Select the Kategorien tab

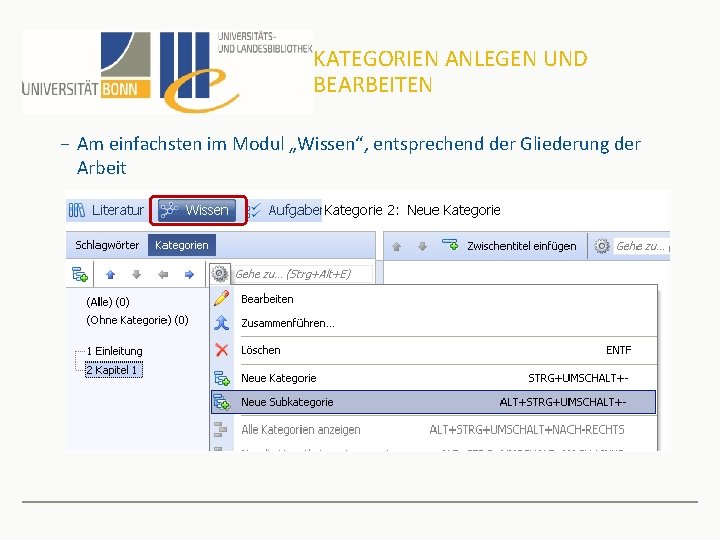coord(181,245)
